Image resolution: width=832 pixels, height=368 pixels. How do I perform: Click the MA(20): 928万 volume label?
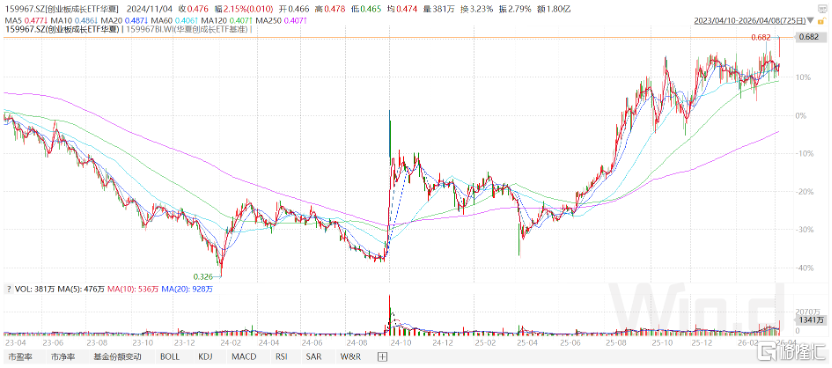click(x=187, y=289)
